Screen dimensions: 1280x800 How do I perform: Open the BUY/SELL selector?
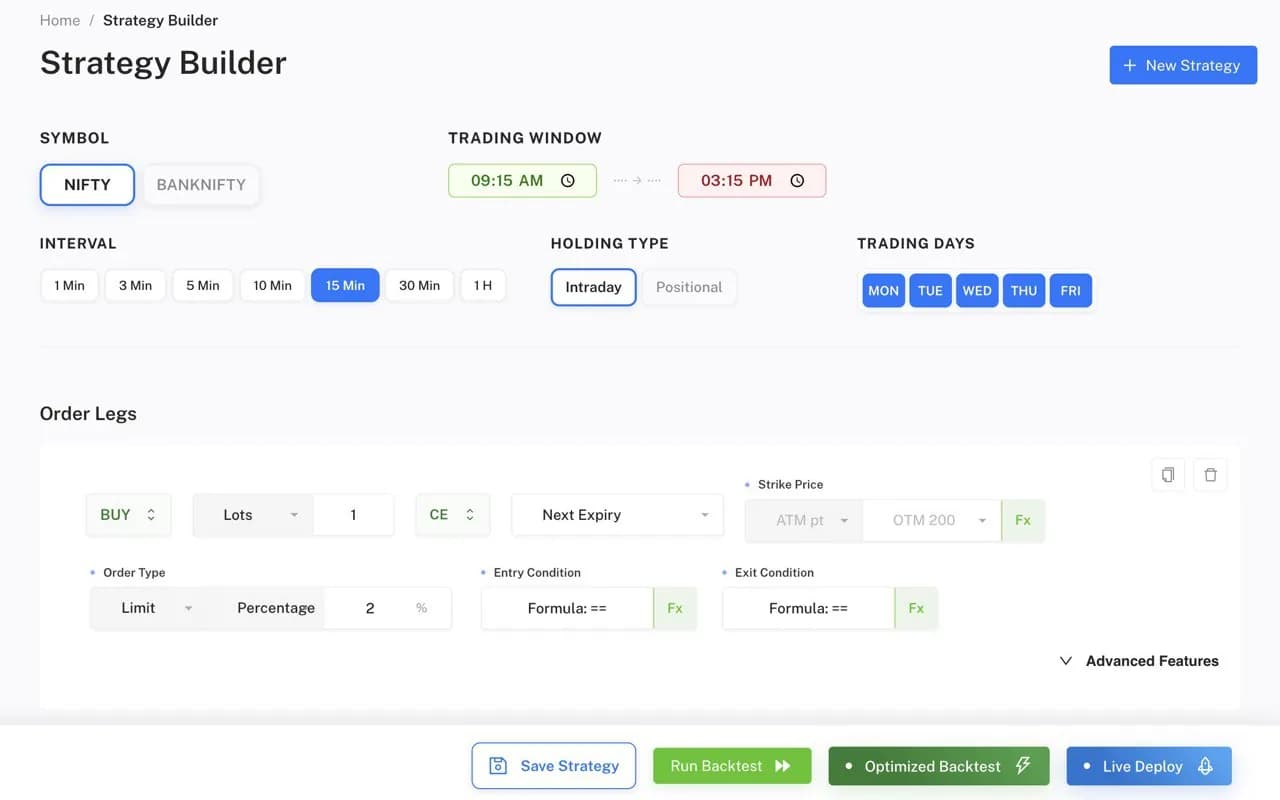[128, 515]
